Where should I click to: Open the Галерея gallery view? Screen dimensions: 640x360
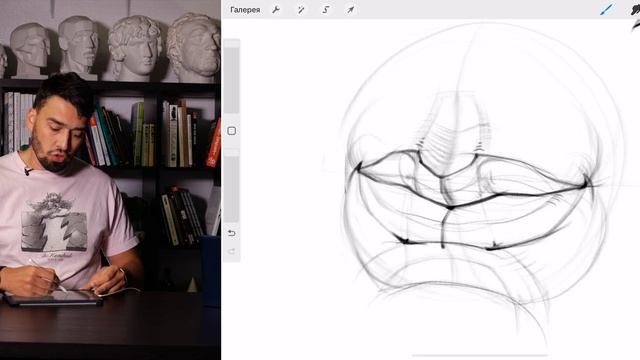[x=245, y=10]
